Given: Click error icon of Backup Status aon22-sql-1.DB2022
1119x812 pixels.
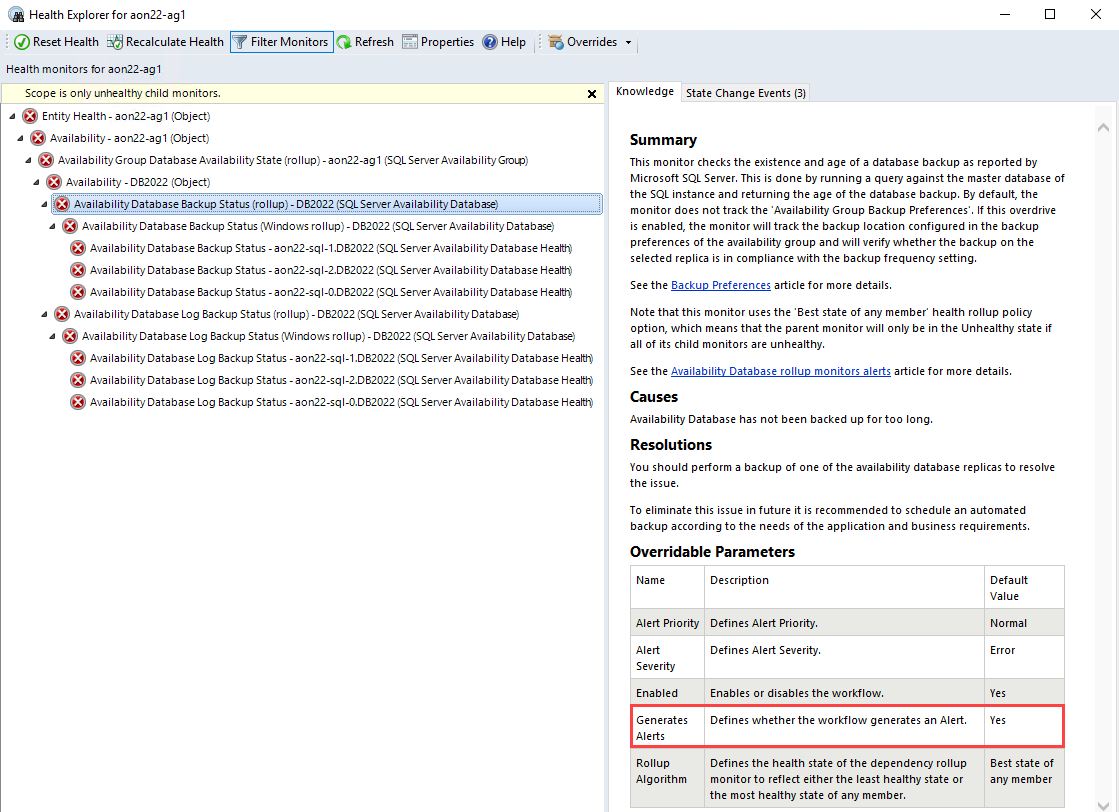Looking at the screenshot, I should pos(78,248).
